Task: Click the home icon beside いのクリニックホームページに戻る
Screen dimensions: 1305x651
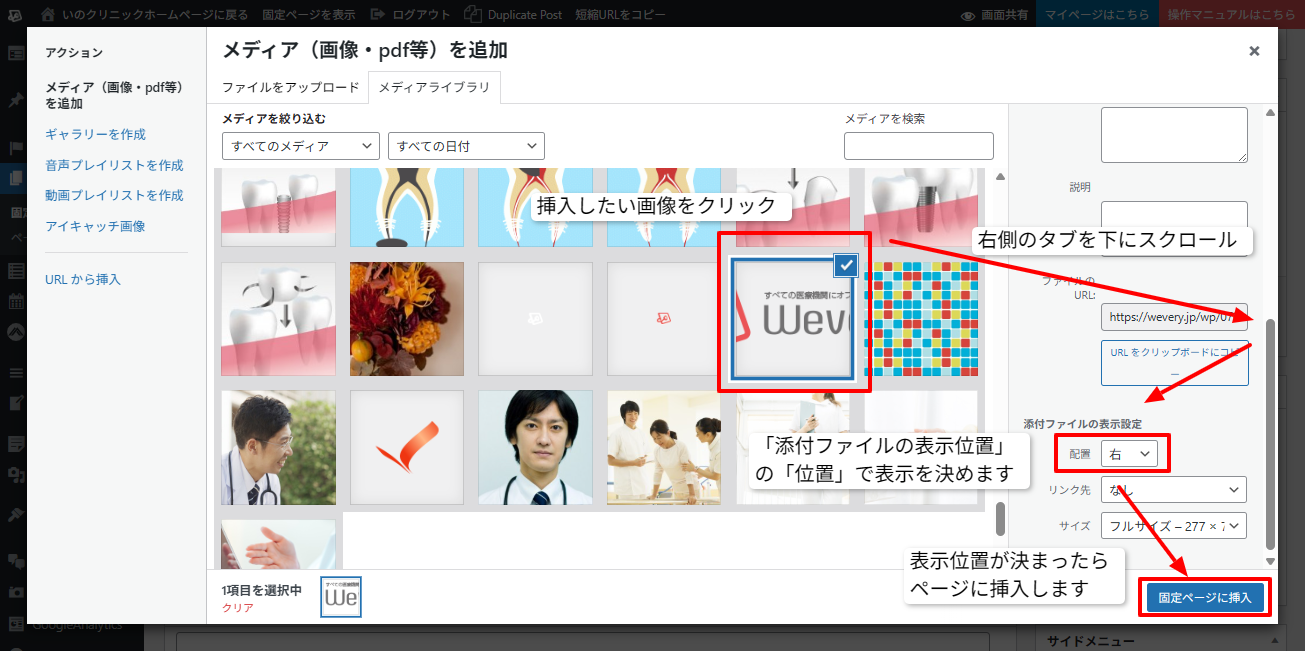Action: click(x=49, y=15)
